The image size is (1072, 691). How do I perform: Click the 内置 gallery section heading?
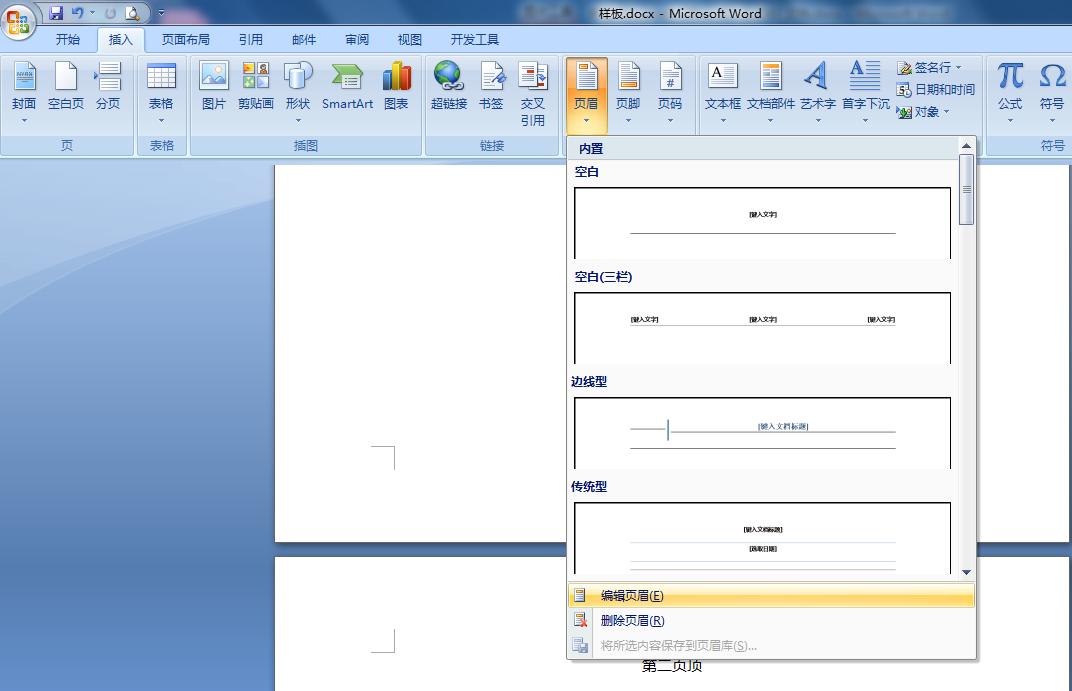tap(591, 148)
